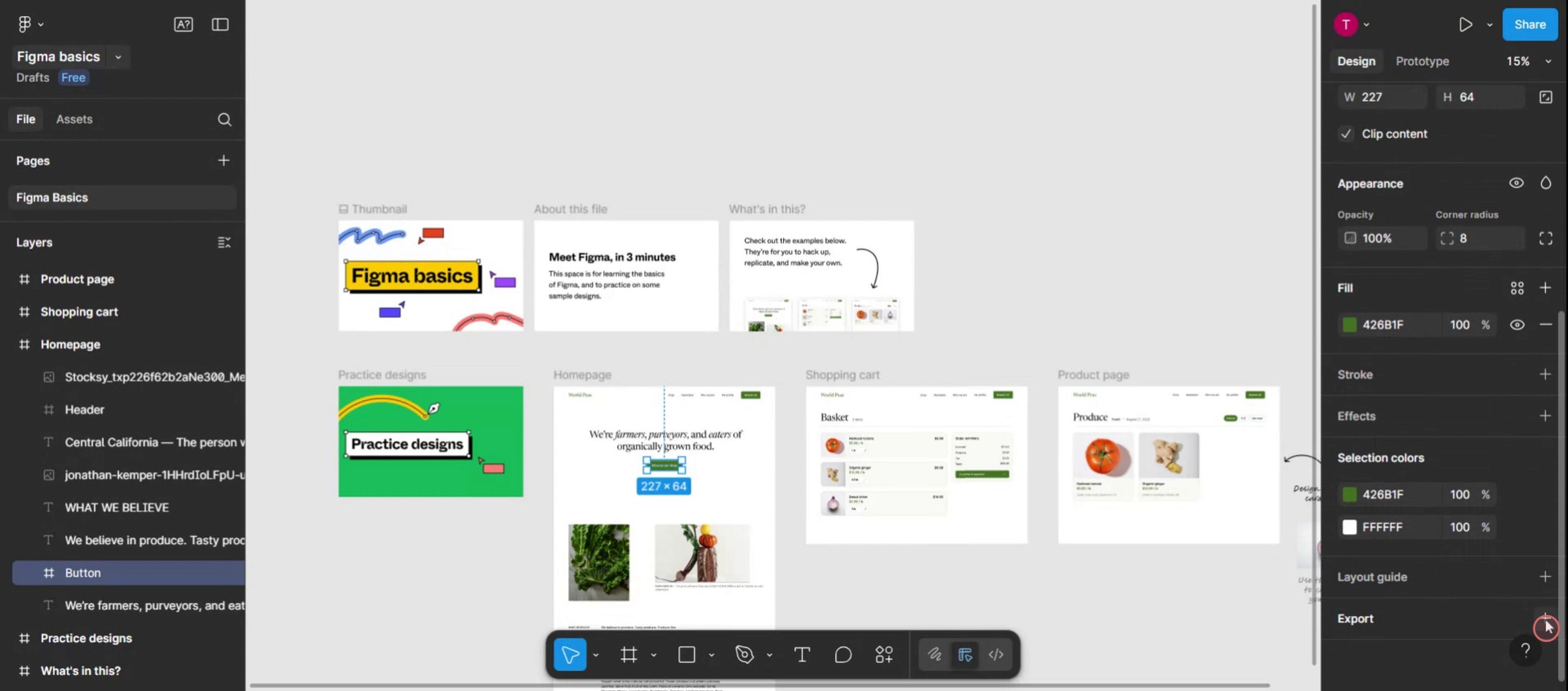Open the Figma main menu

tap(25, 24)
